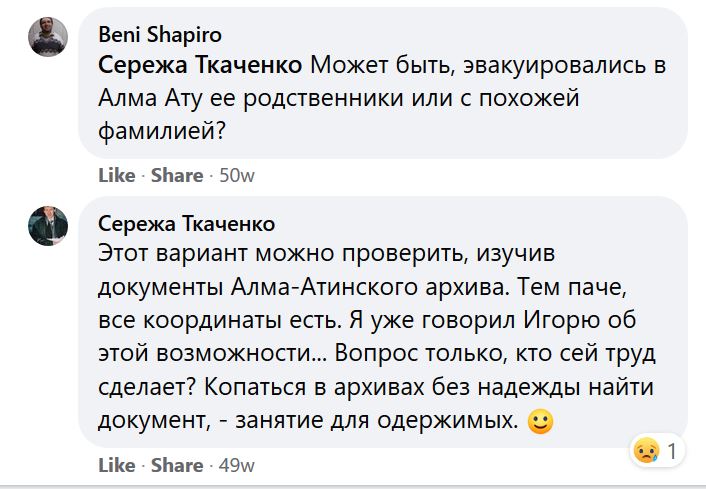Click the reaction count number 1
Viewport: 706px width, 489px height.
[x=672, y=452]
